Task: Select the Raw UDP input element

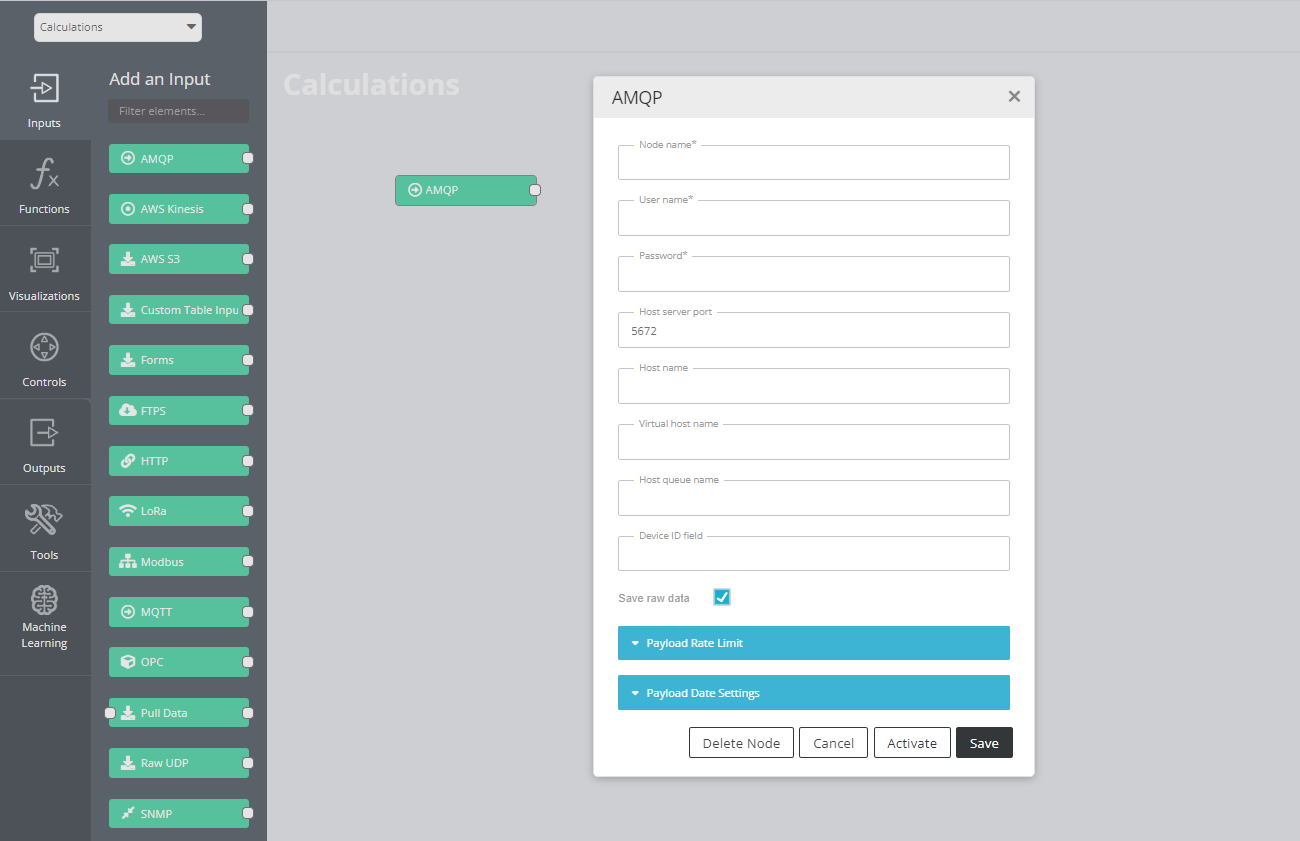Action: (x=179, y=763)
